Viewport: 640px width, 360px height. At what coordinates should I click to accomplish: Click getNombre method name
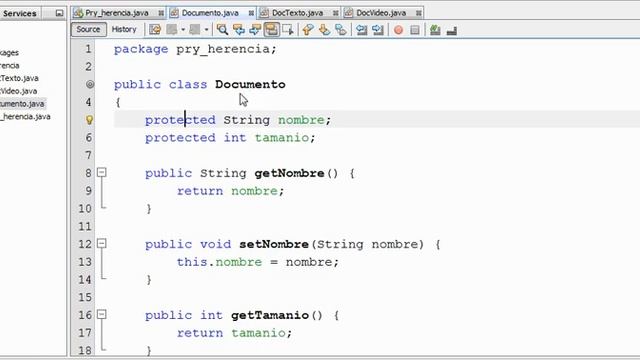pyautogui.click(x=289, y=173)
